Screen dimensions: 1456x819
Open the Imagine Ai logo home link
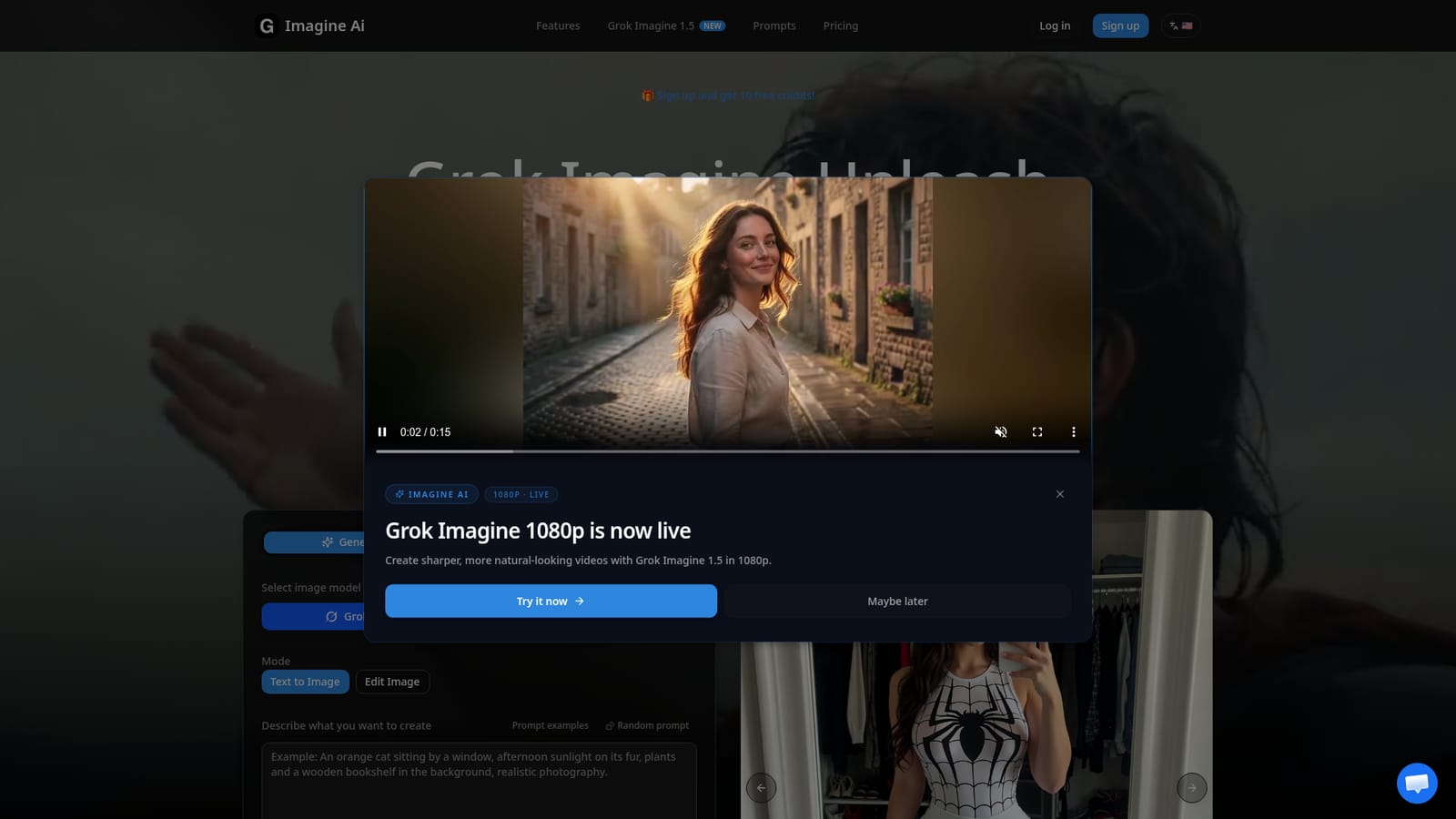[312, 25]
